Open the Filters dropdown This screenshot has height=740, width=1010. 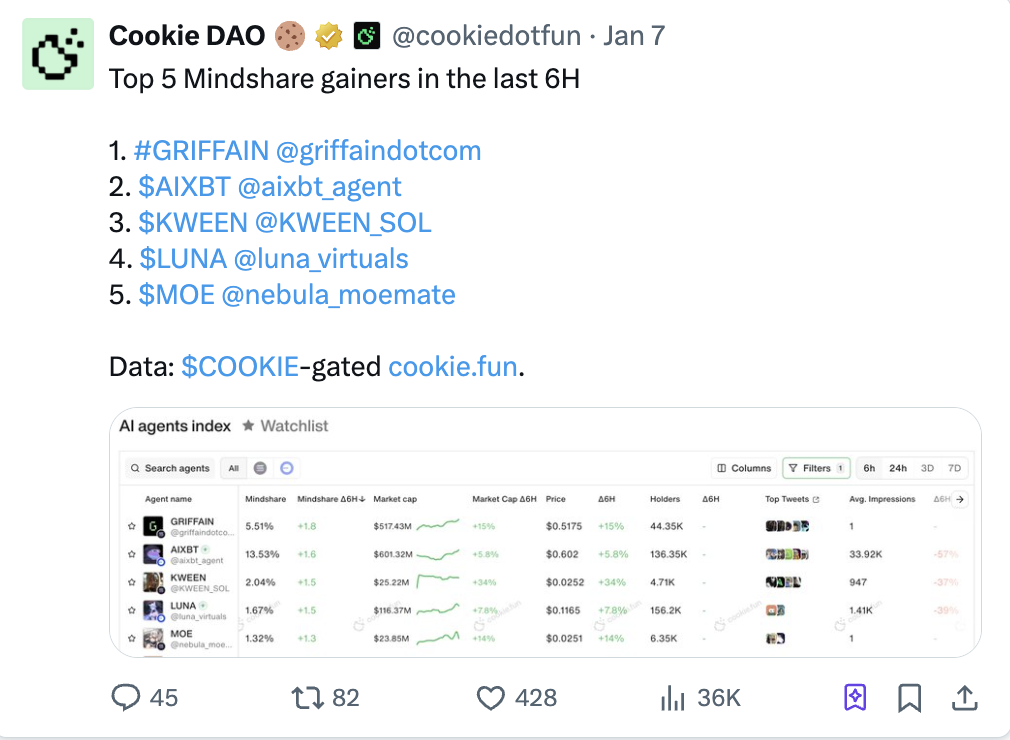coord(815,468)
